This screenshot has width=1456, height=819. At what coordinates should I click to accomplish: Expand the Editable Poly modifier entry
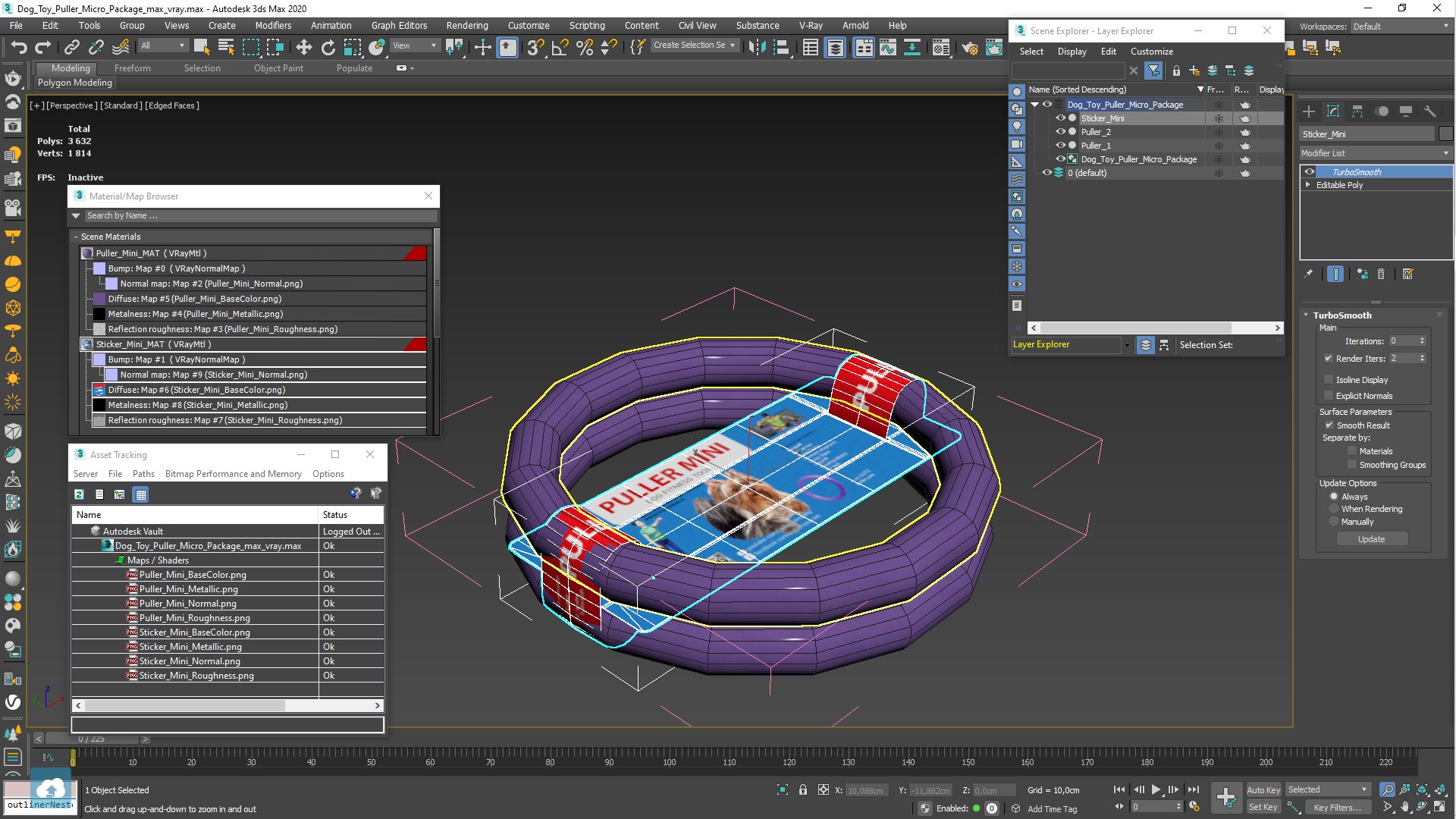pyautogui.click(x=1308, y=185)
